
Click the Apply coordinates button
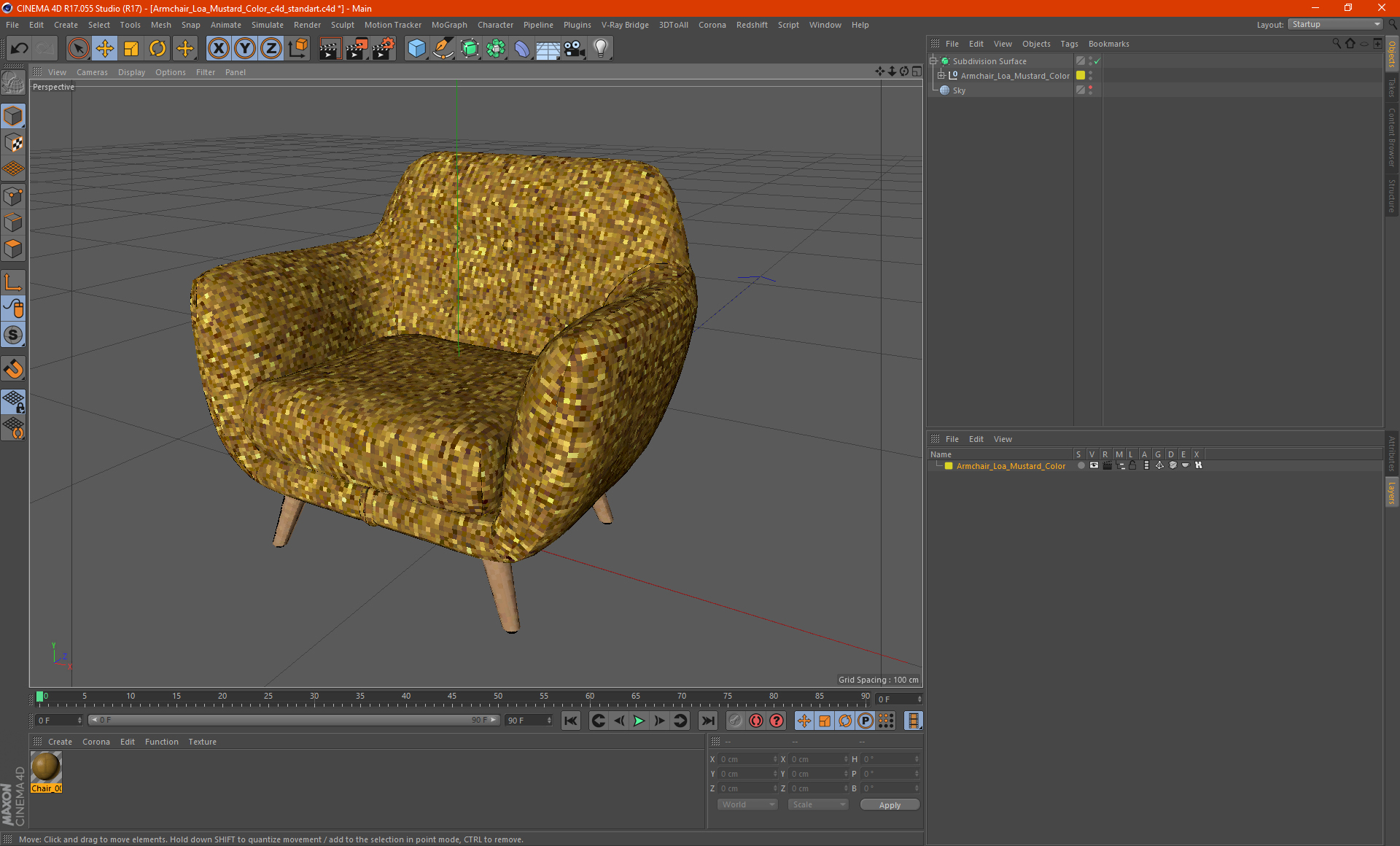pyautogui.click(x=890, y=805)
